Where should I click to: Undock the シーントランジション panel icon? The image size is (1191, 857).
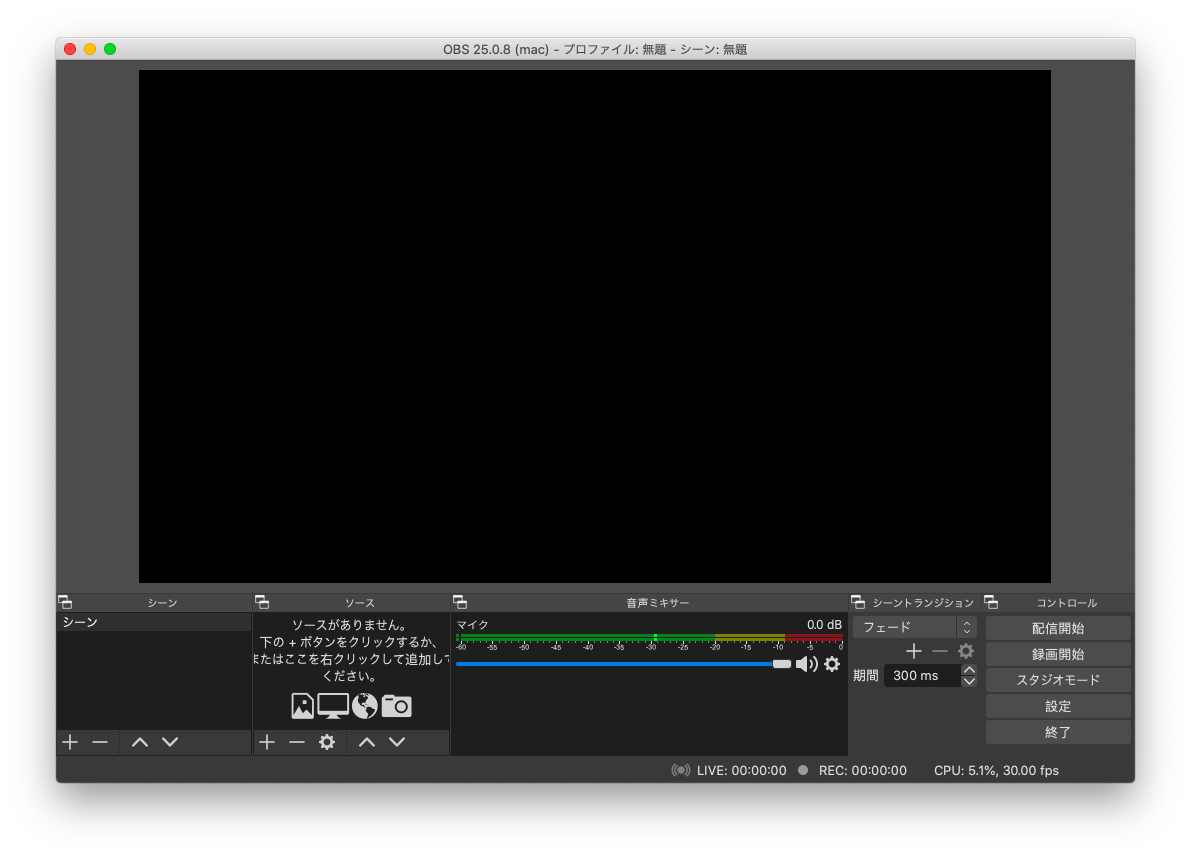pyautogui.click(x=858, y=602)
